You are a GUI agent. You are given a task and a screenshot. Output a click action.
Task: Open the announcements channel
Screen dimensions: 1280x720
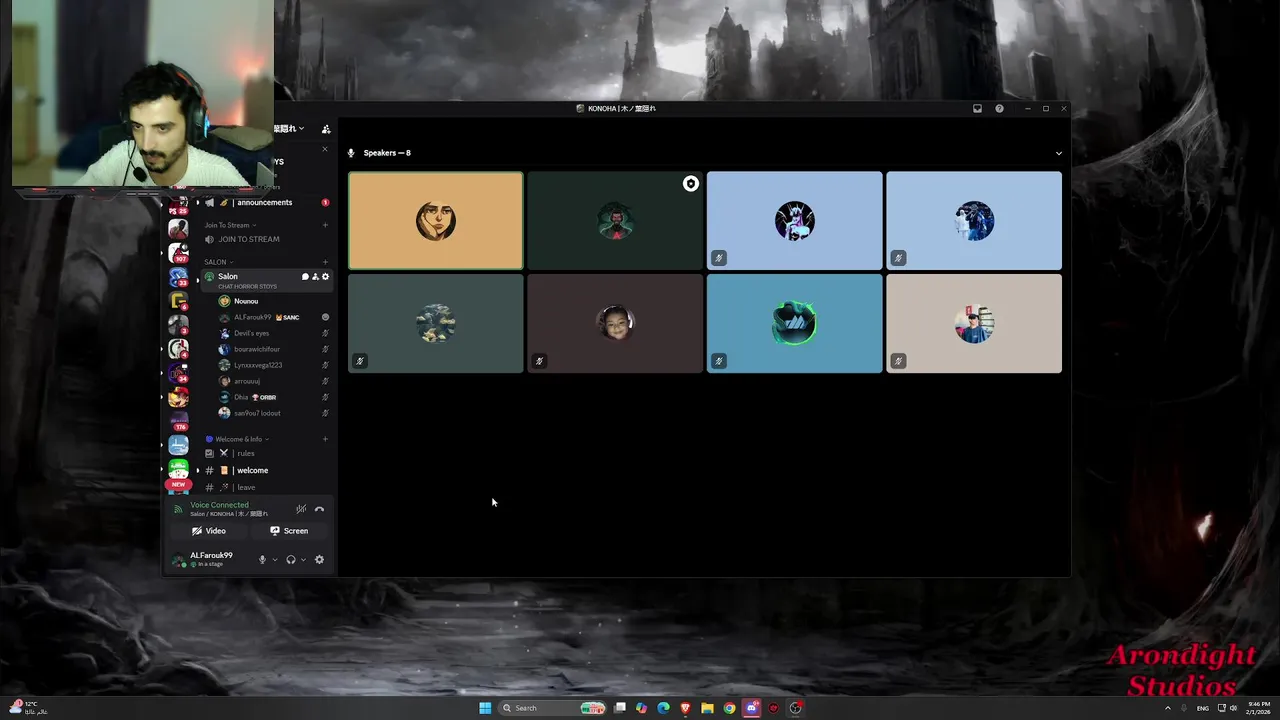pyautogui.click(x=264, y=202)
